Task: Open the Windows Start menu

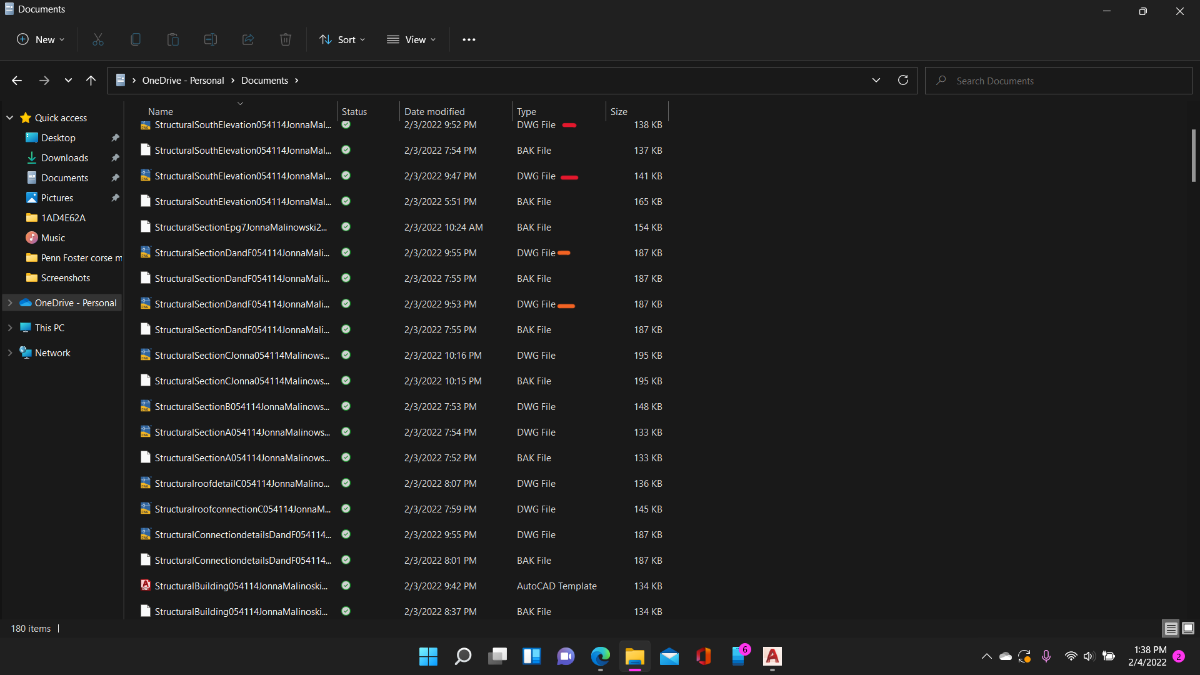Action: (428, 656)
